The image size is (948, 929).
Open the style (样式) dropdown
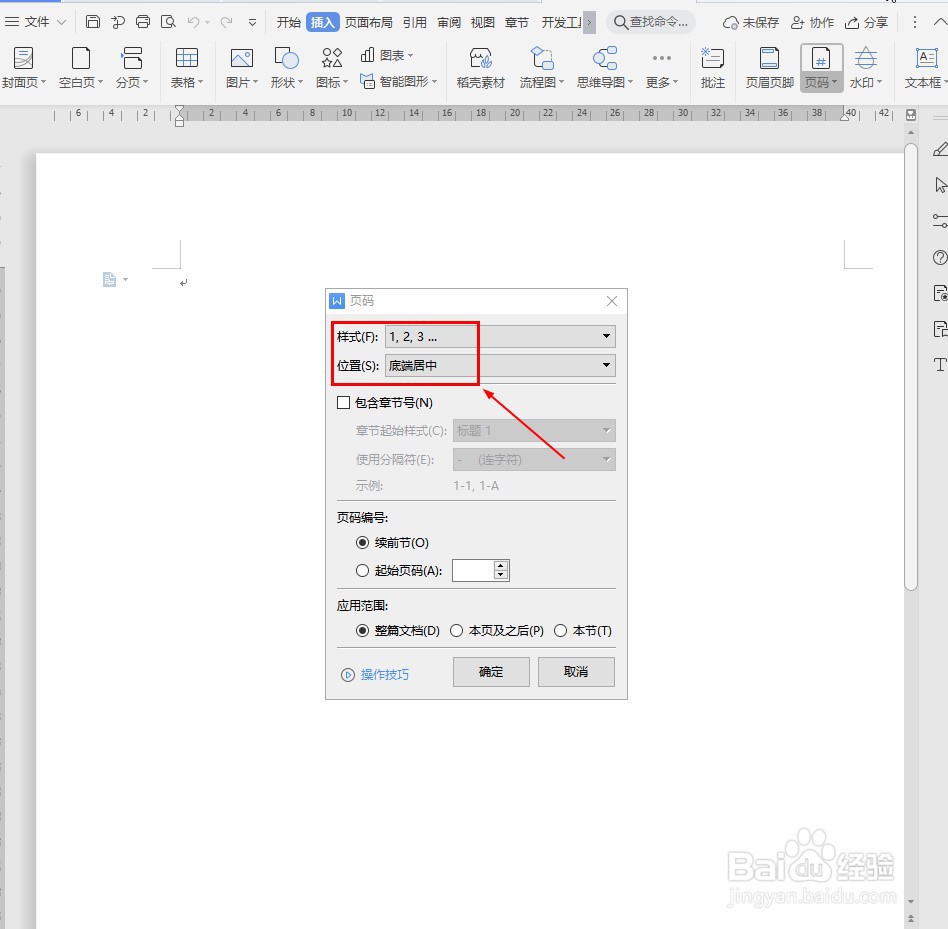coord(500,337)
